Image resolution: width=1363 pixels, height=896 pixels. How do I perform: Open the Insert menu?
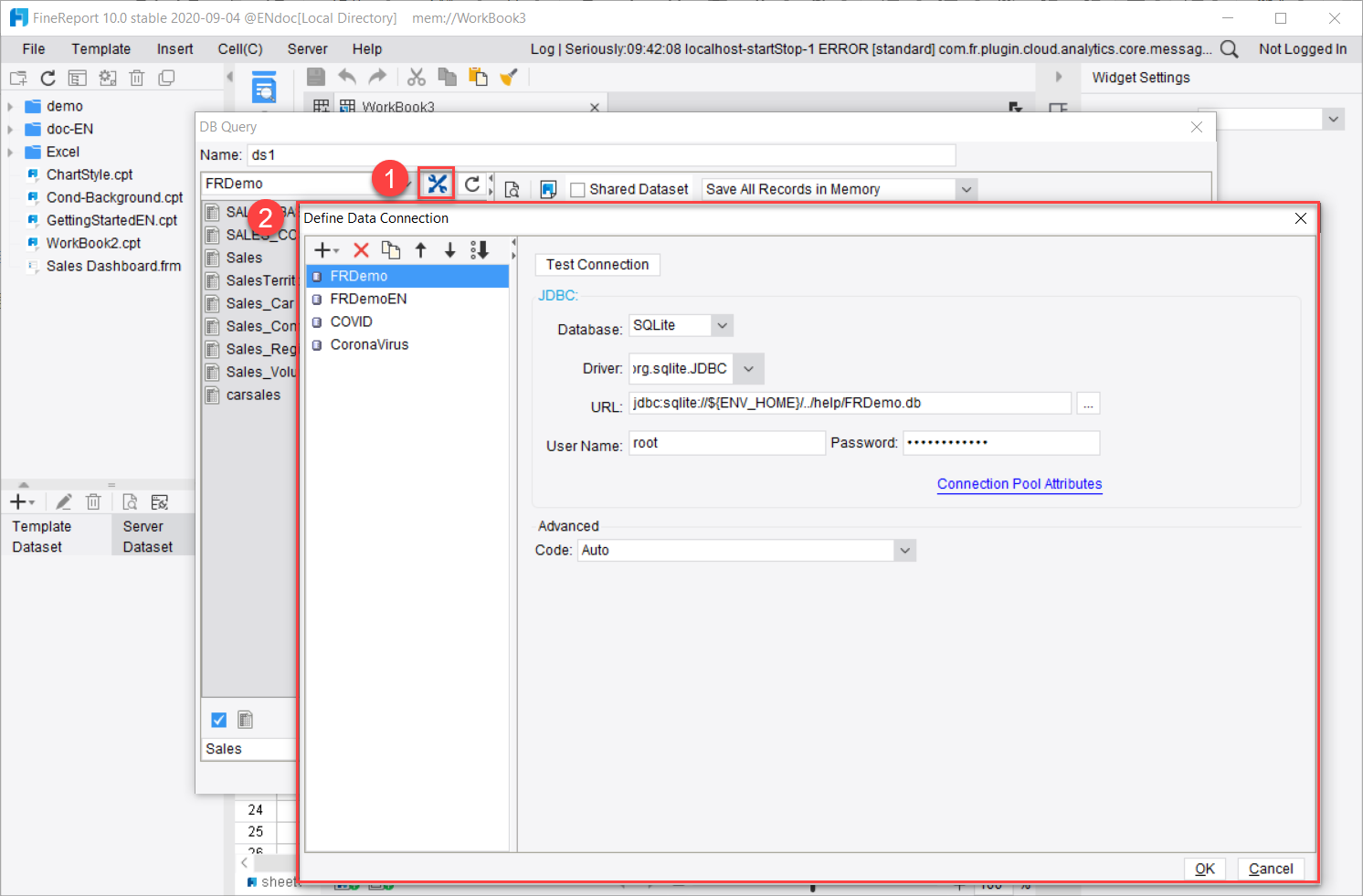[174, 49]
